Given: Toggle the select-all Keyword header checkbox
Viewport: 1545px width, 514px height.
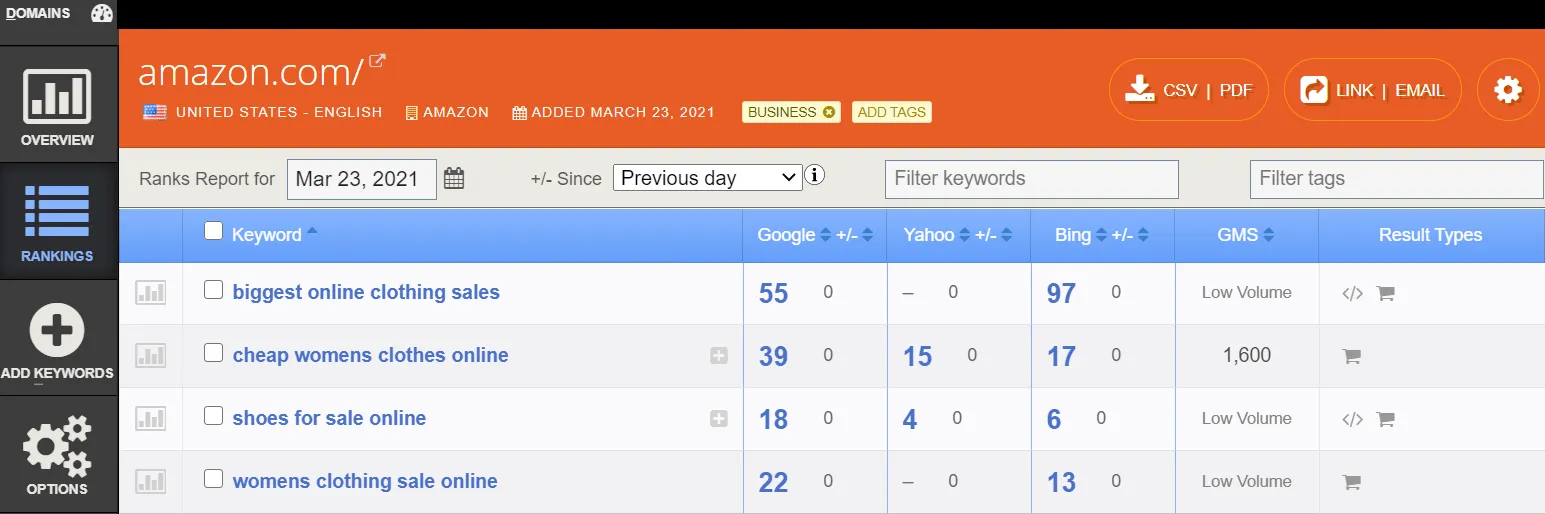Looking at the screenshot, I should [213, 231].
